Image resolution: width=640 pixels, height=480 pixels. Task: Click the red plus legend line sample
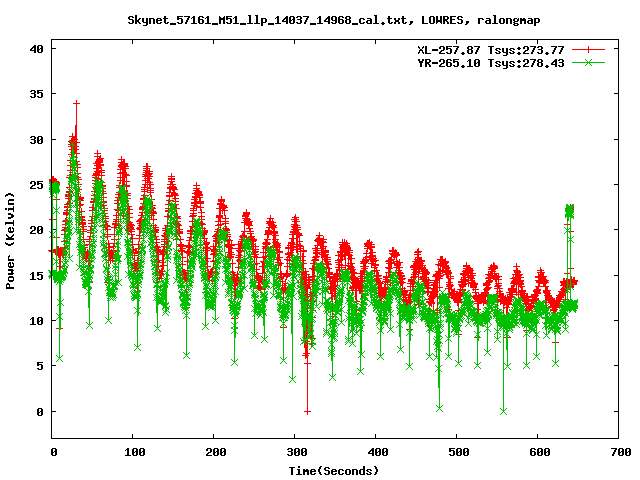pyautogui.click(x=588, y=50)
